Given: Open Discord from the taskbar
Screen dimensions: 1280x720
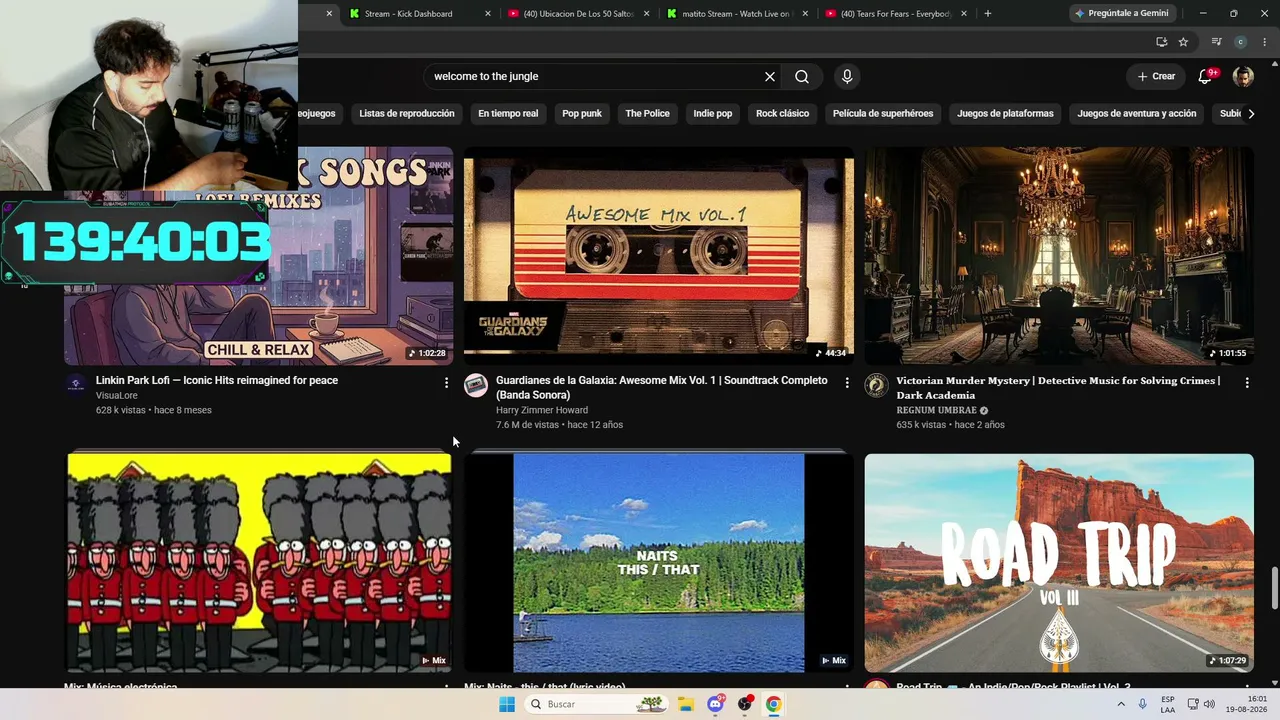Looking at the screenshot, I should (x=715, y=704).
